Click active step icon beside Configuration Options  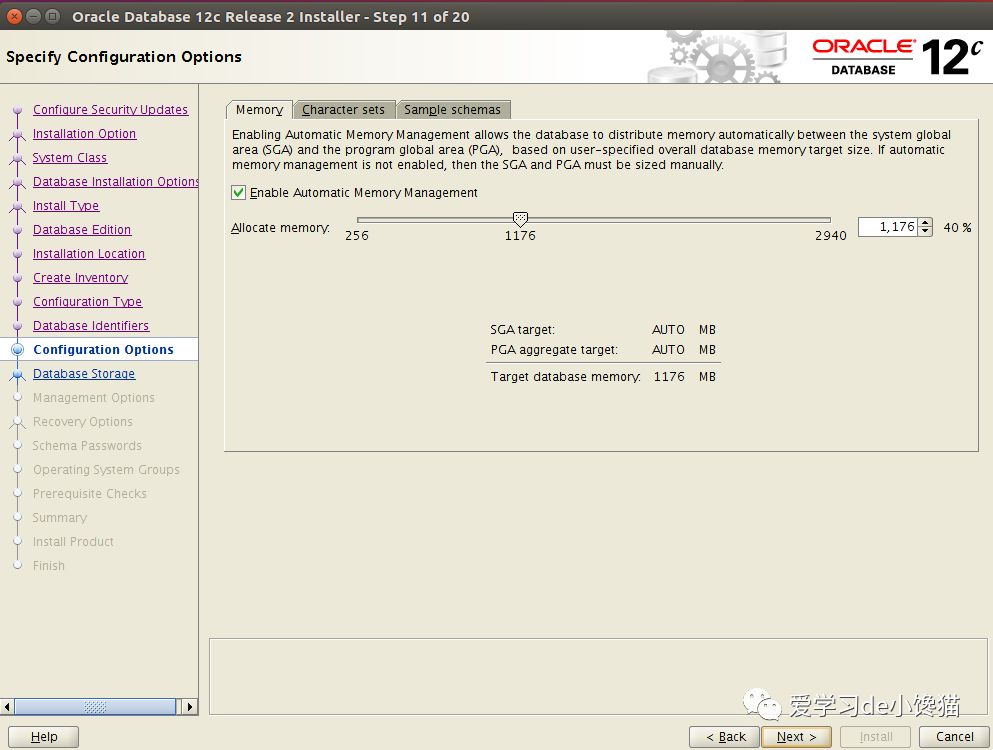pyautogui.click(x=18, y=350)
